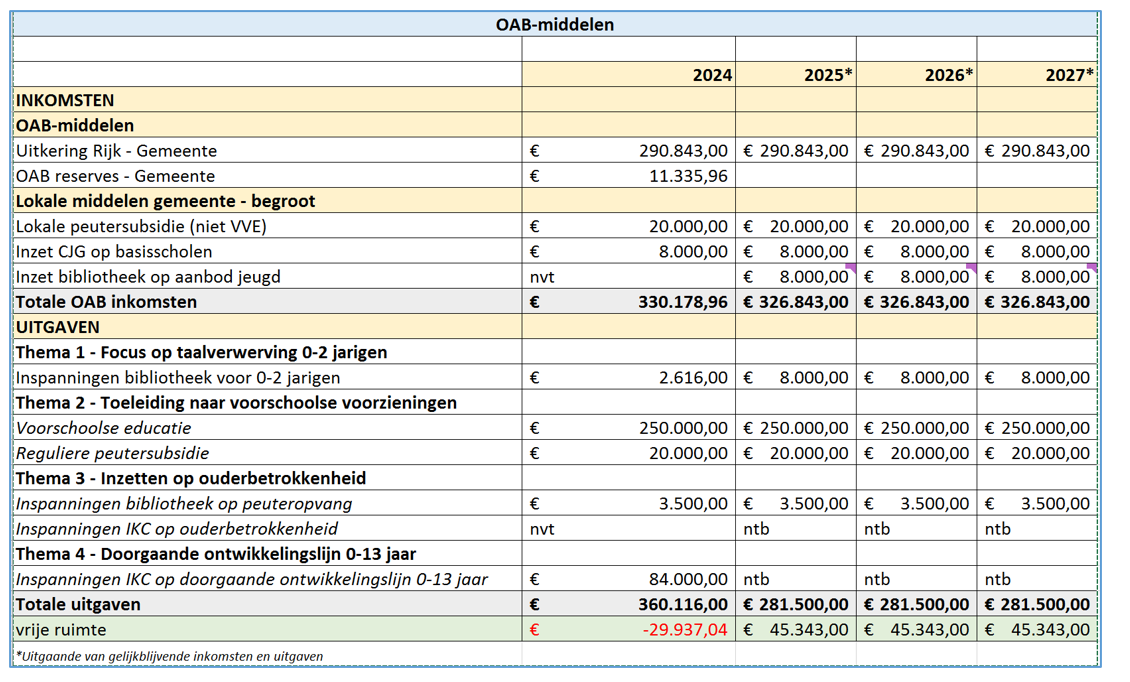
Task: Click the Uitkering Rijk - Gemeente row label
Action: pyautogui.click(x=116, y=151)
